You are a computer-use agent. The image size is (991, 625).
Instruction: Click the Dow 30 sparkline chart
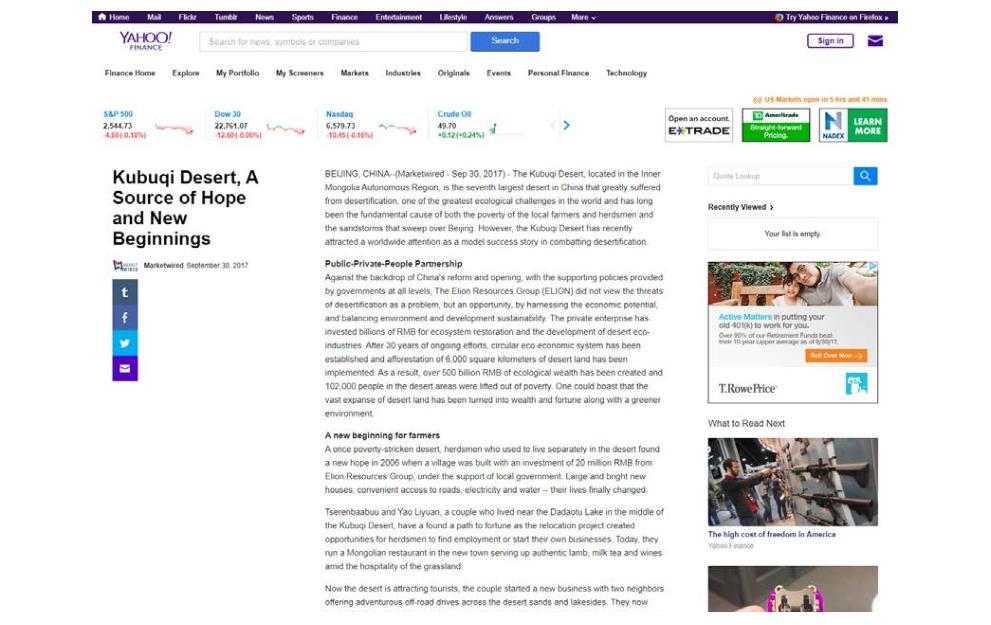point(286,129)
